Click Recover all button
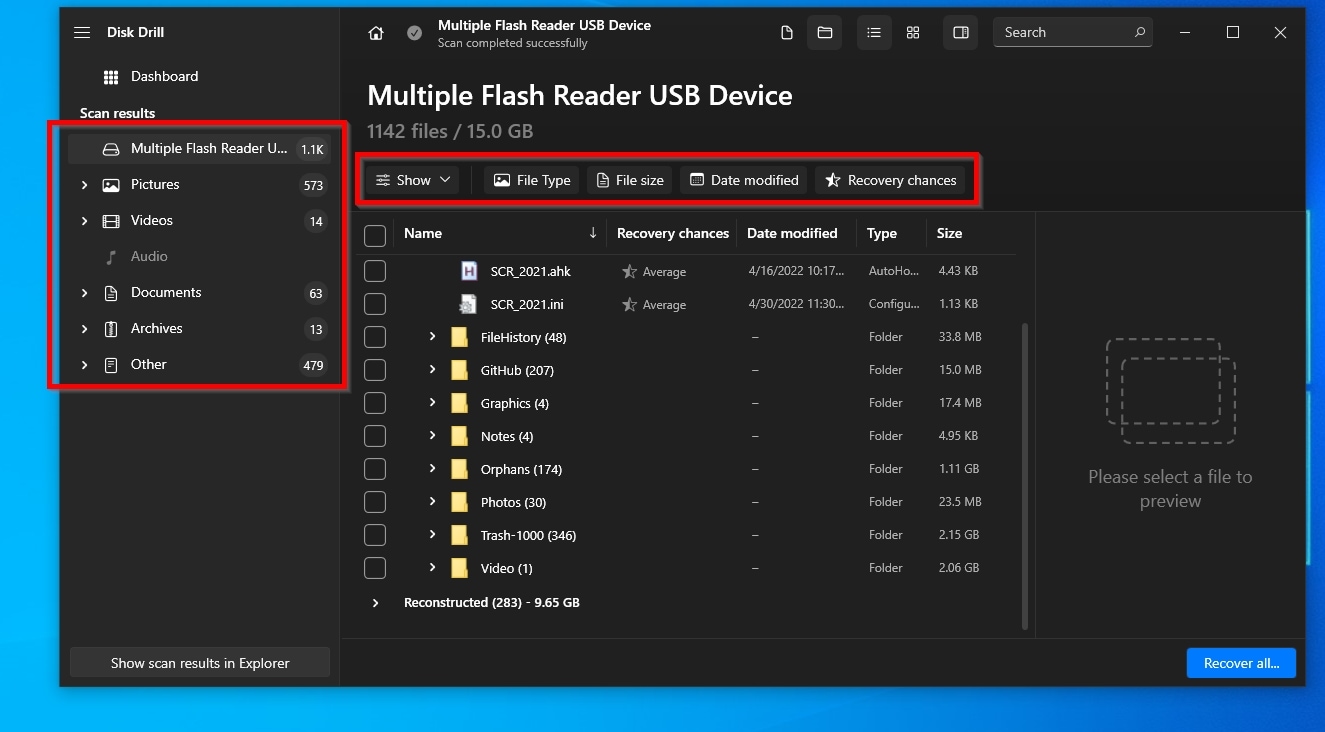1325x732 pixels. pyautogui.click(x=1241, y=663)
